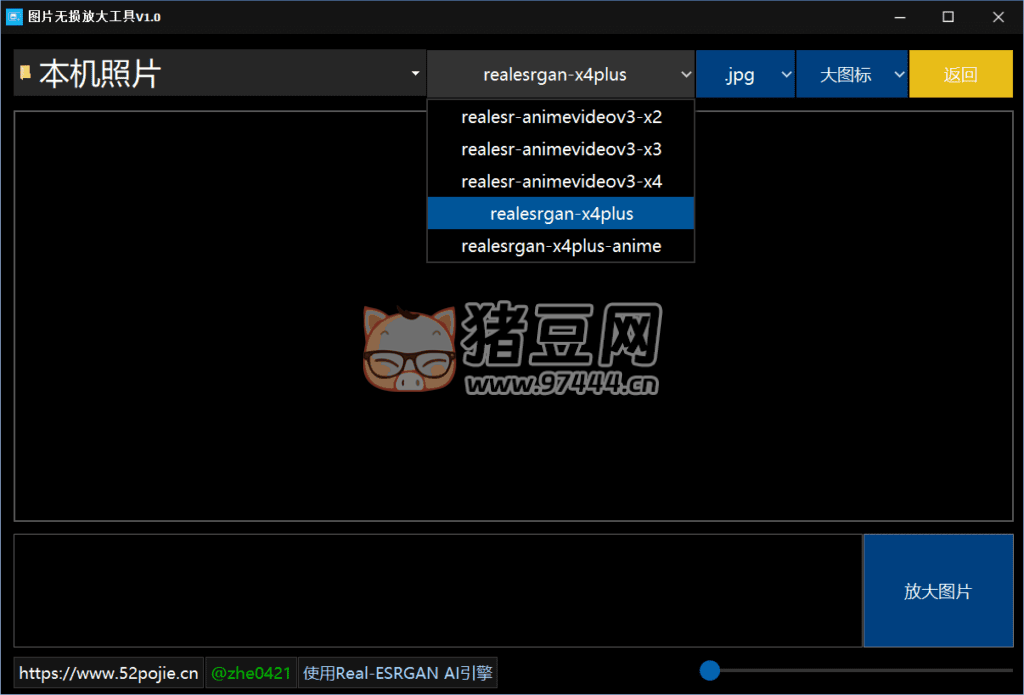Click the 使用Real-ESRGAN AI引擎 label
This screenshot has height=695, width=1024.
point(397,673)
